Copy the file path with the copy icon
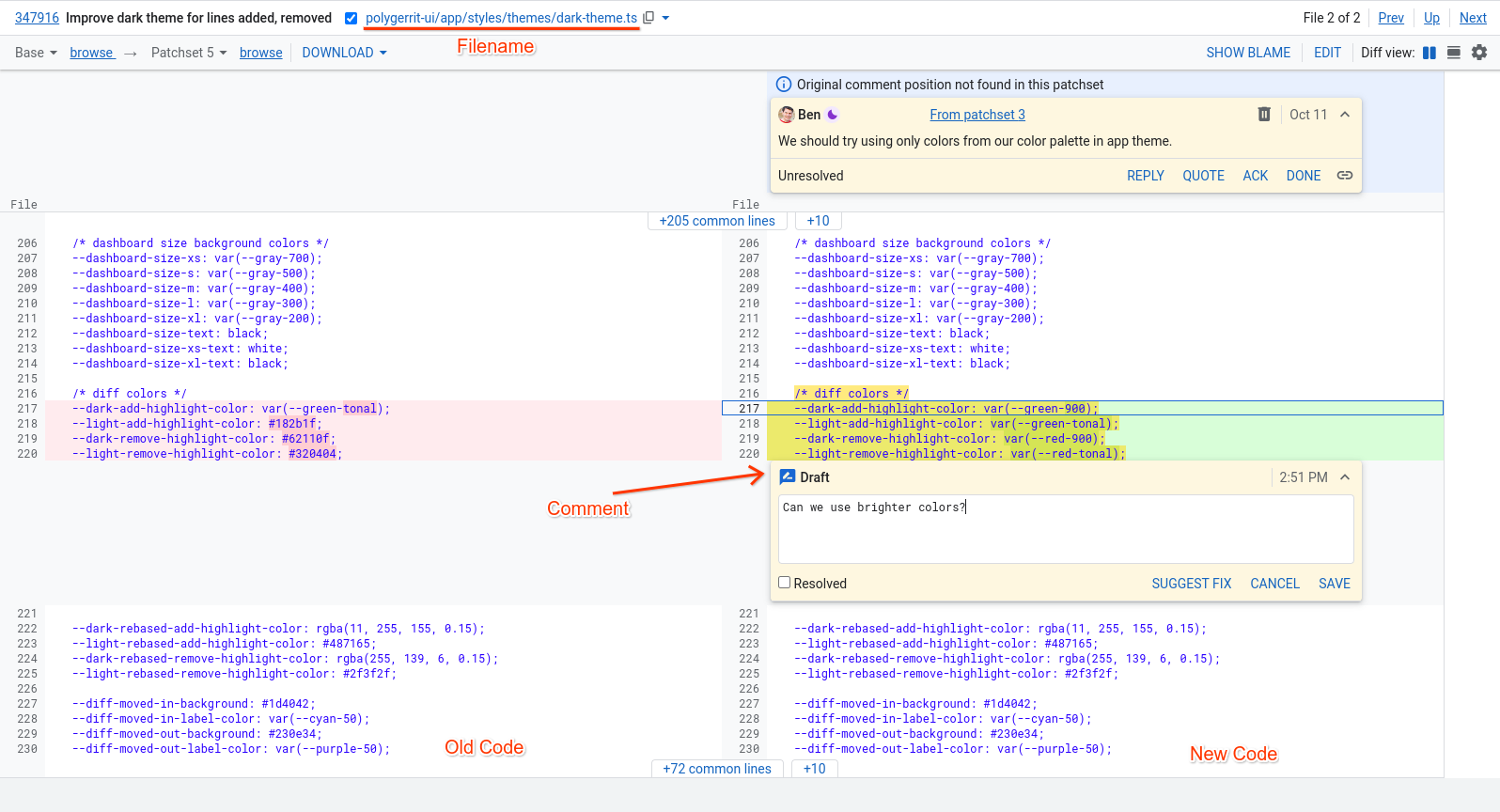Viewport: 1500px width, 812px height. point(648,18)
